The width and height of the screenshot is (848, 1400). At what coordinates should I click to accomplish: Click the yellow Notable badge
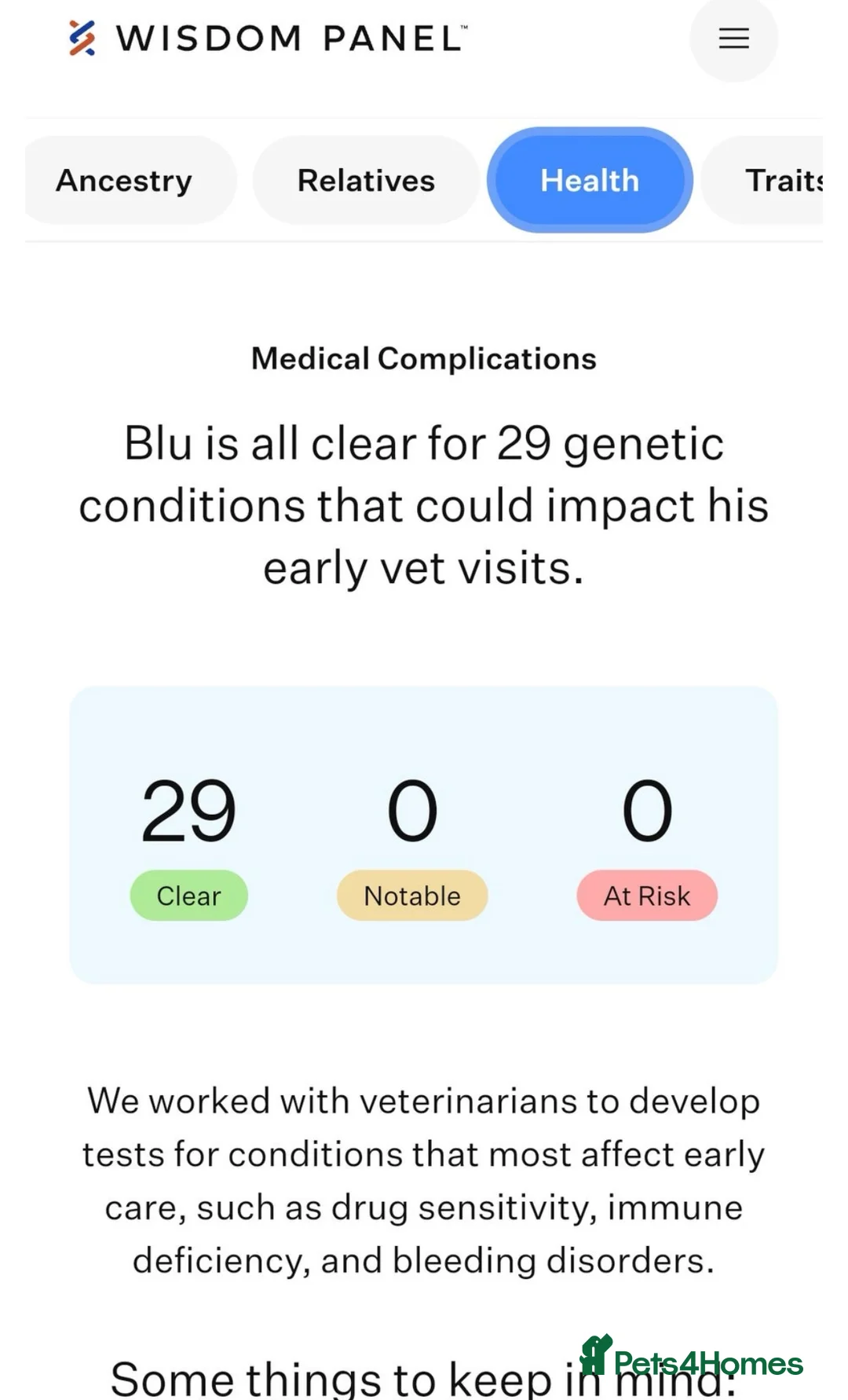click(412, 896)
